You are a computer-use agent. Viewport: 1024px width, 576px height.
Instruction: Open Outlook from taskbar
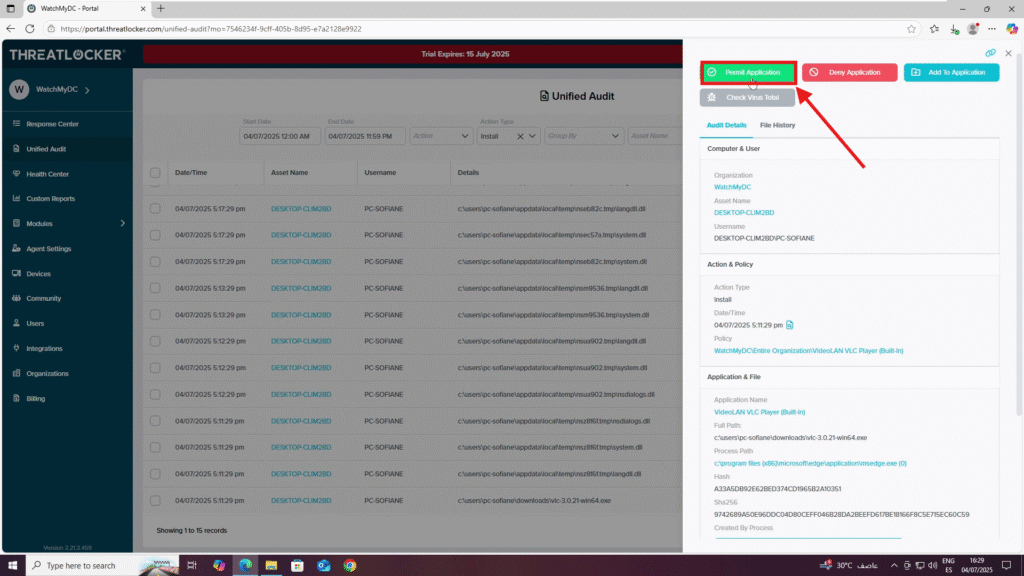tap(323, 565)
